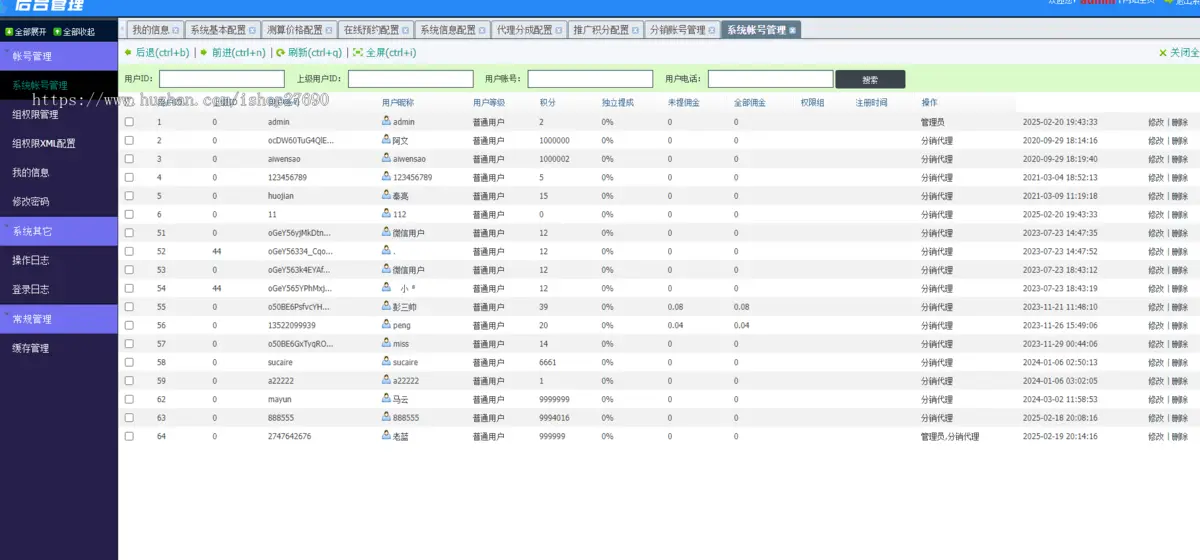This screenshot has height=560, width=1200.
Task: Collapse the 常规管理 sidebar section
Action: tap(59, 319)
